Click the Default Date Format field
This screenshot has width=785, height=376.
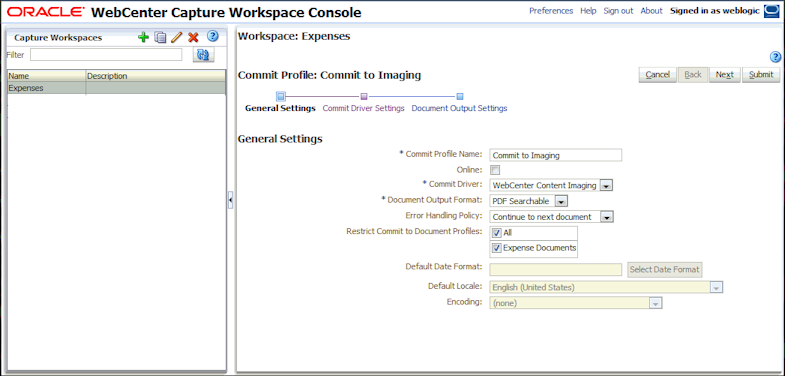555,269
